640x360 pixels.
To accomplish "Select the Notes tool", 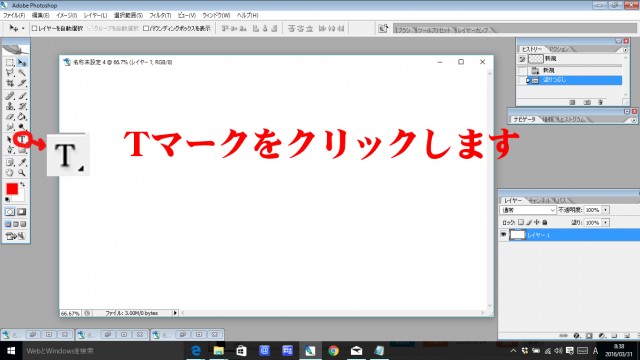I will coord(10,162).
